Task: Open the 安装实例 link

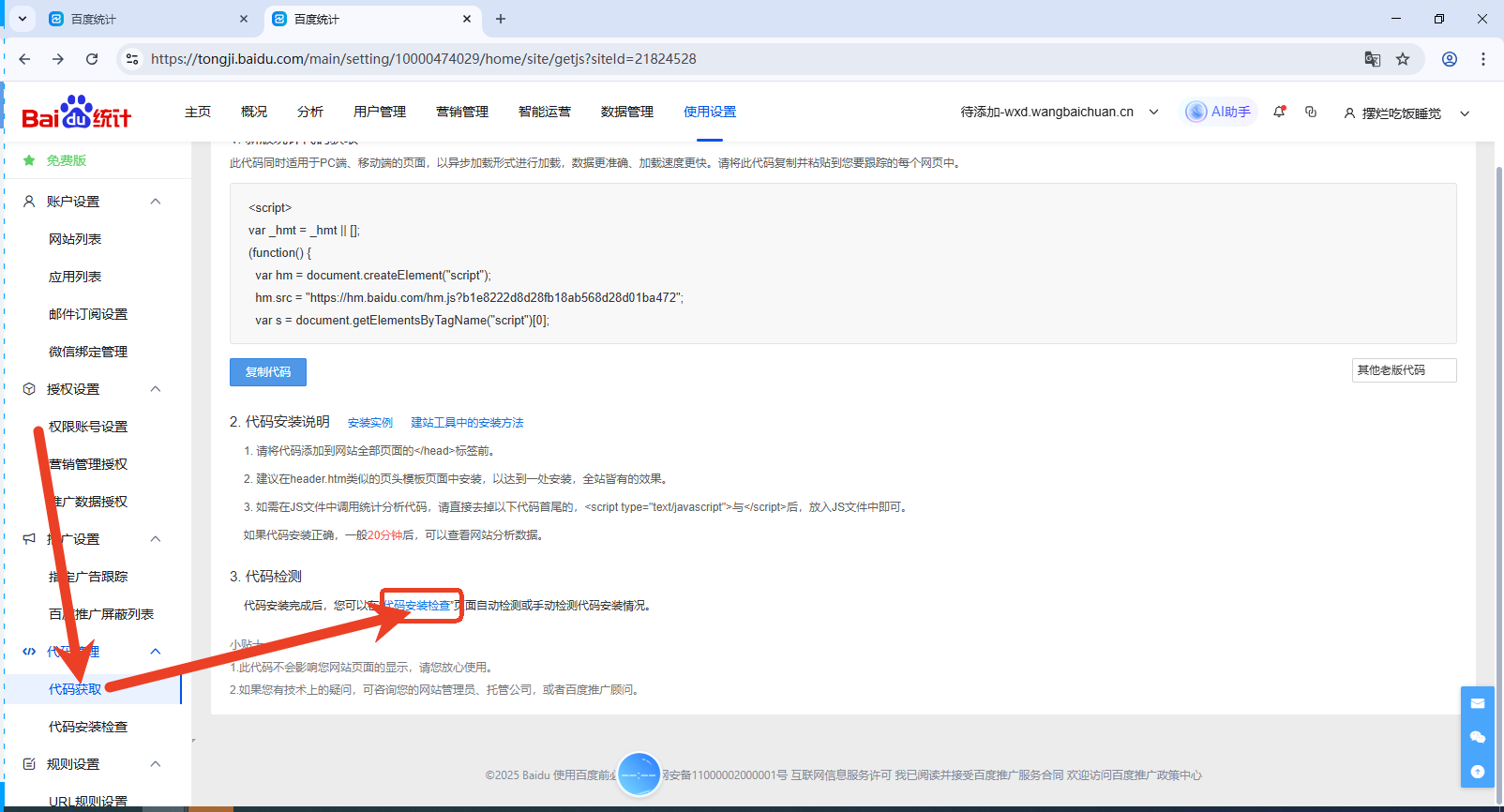Action: tap(370, 423)
